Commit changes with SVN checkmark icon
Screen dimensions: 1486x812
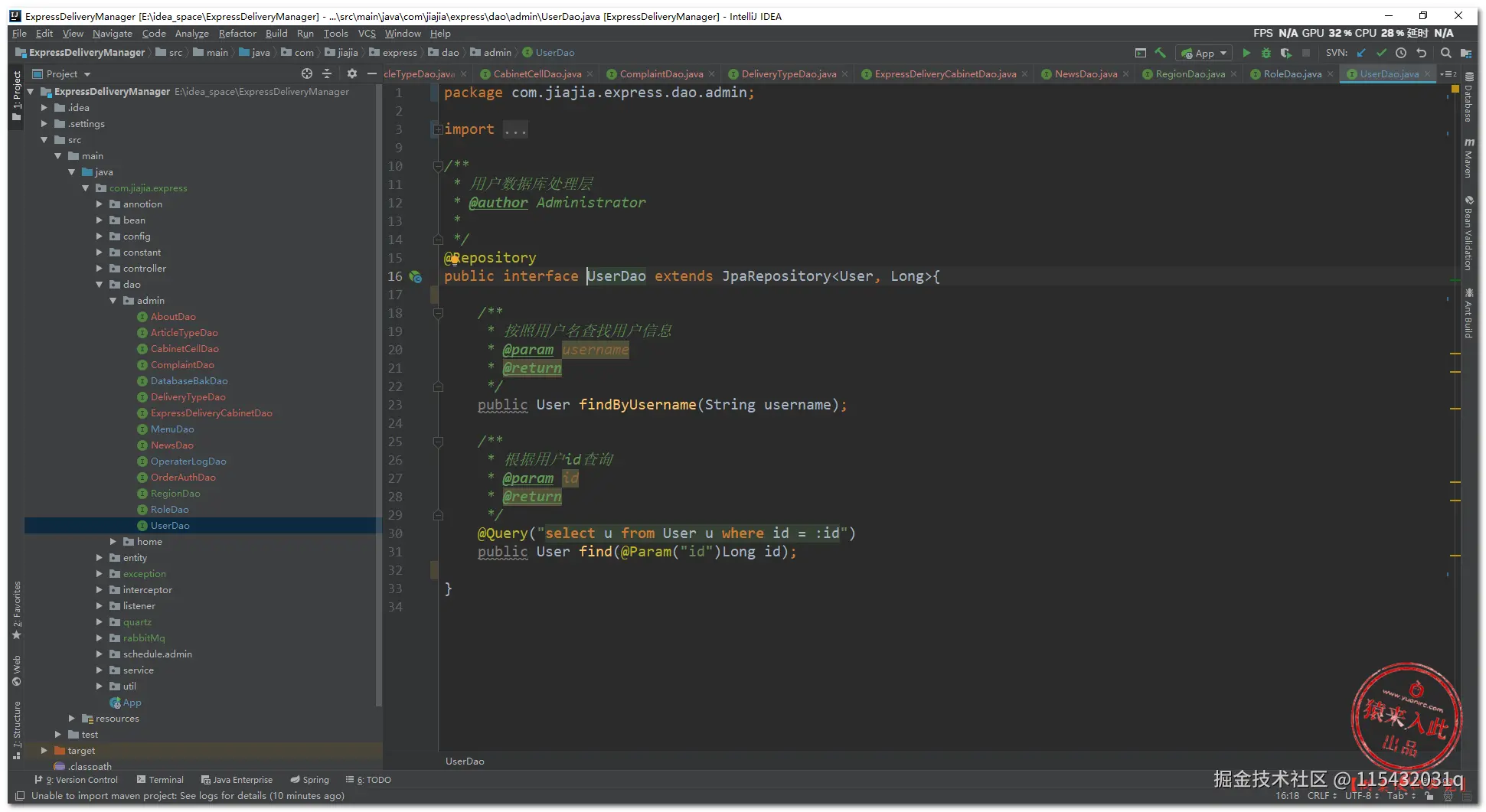(x=1381, y=53)
